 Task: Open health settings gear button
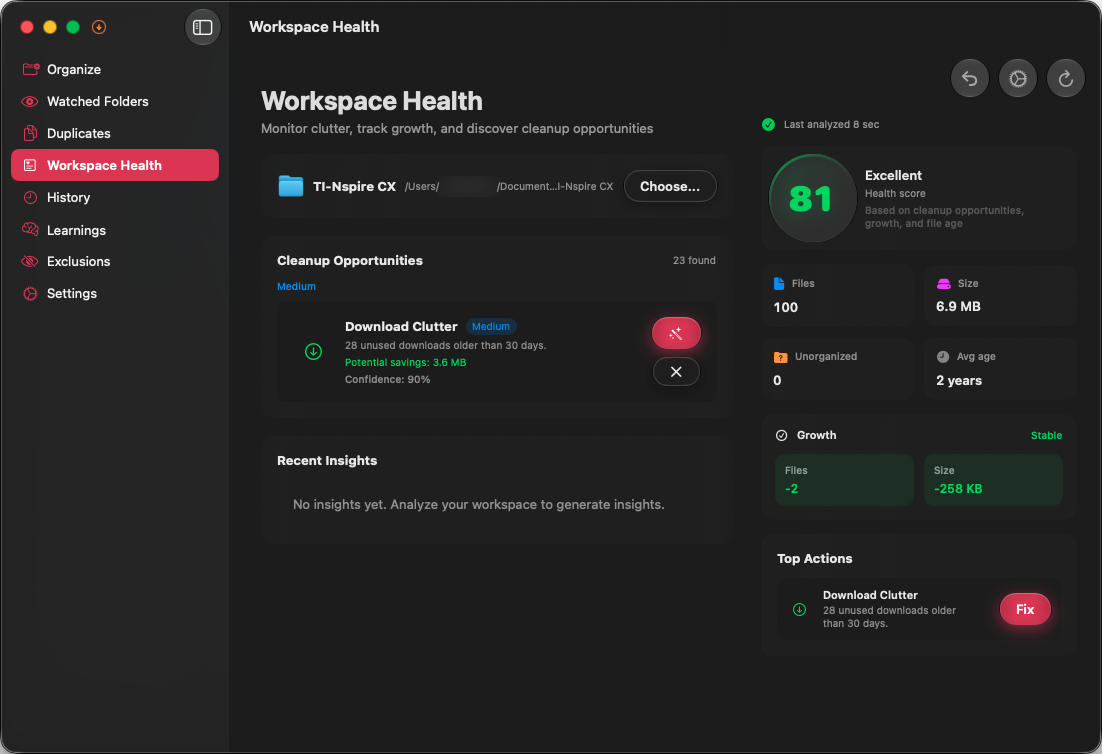click(x=1018, y=78)
